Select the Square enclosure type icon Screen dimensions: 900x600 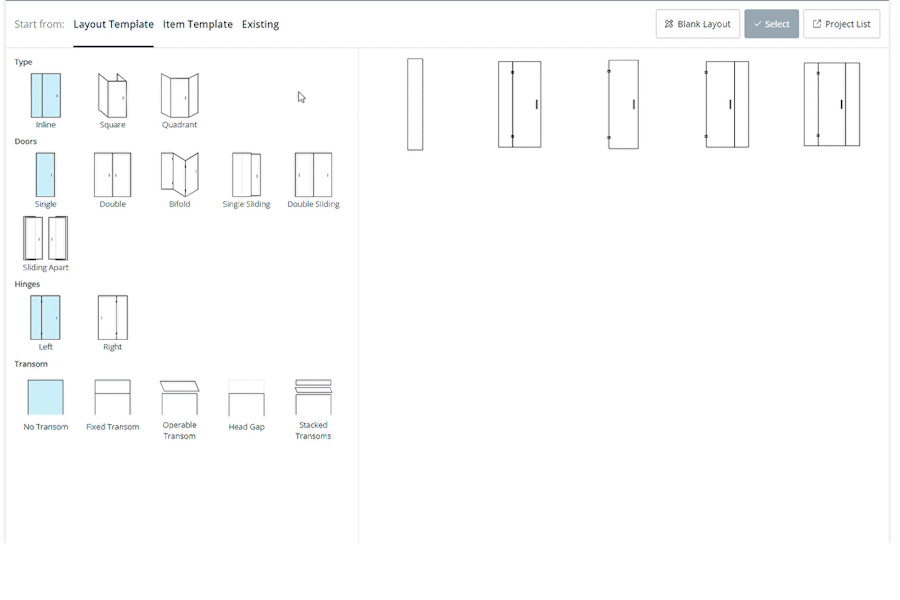112,96
